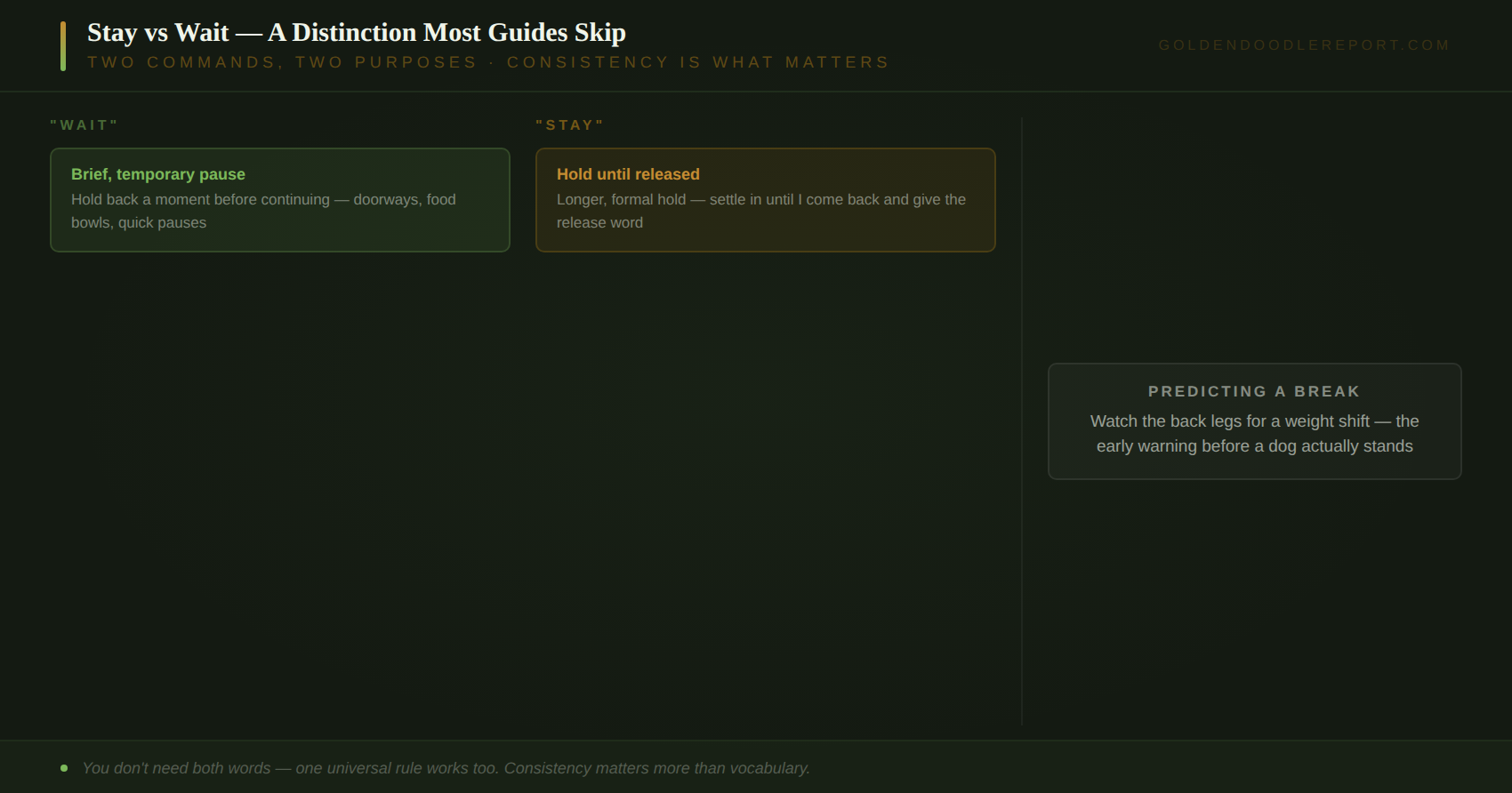Screen dimensions: 1512x793
Task: Click the Wait card description about doorways
Action: [263, 211]
